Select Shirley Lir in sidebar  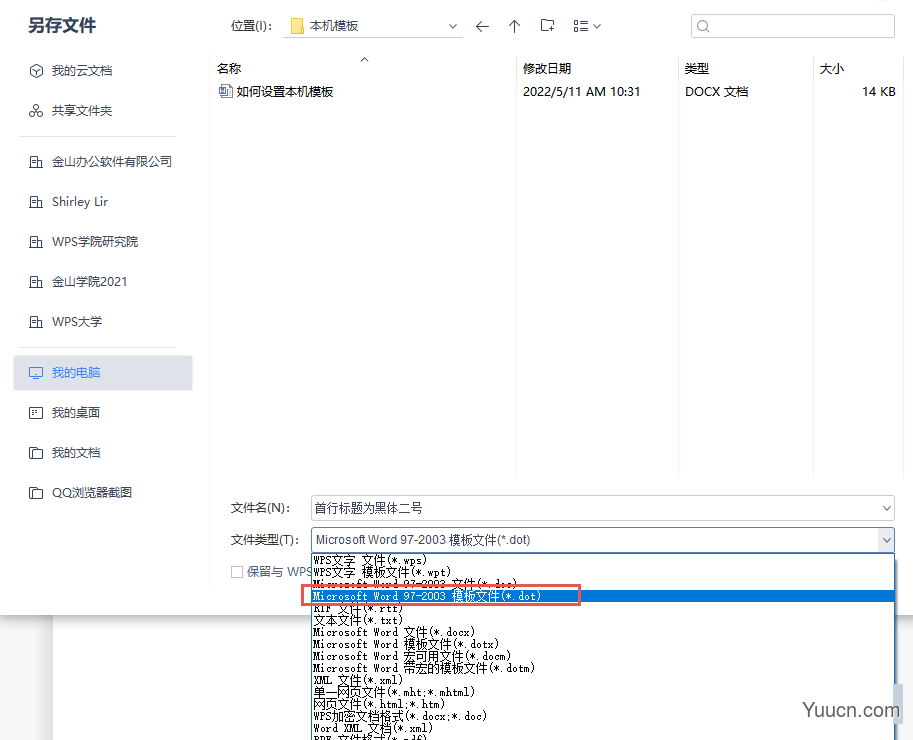point(69,202)
